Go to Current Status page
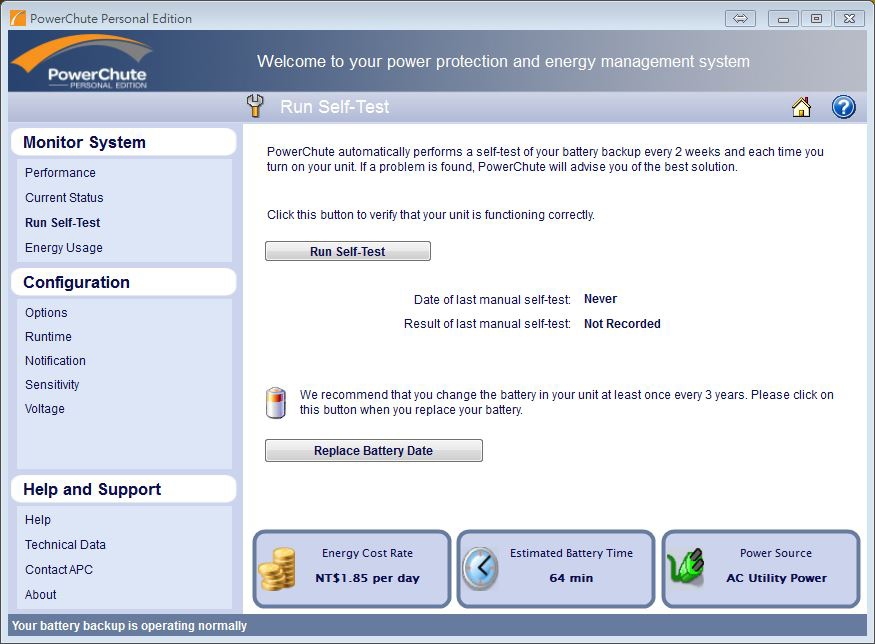The width and height of the screenshot is (875, 644). 64,198
